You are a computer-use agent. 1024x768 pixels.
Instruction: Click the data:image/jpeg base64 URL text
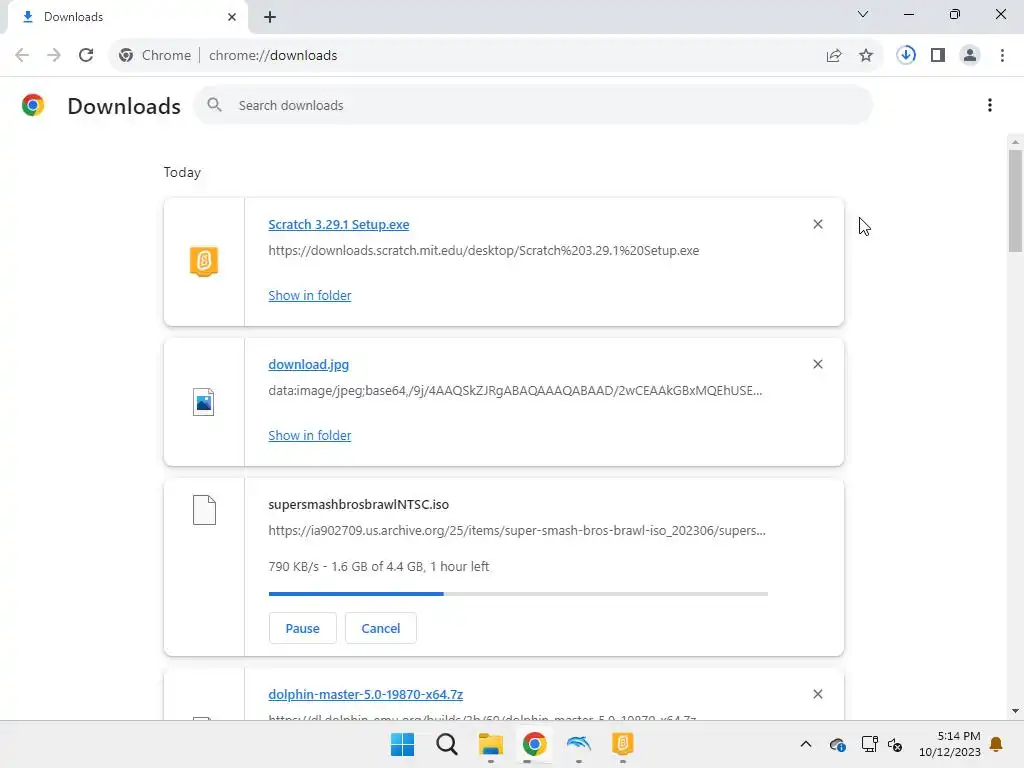pos(515,391)
